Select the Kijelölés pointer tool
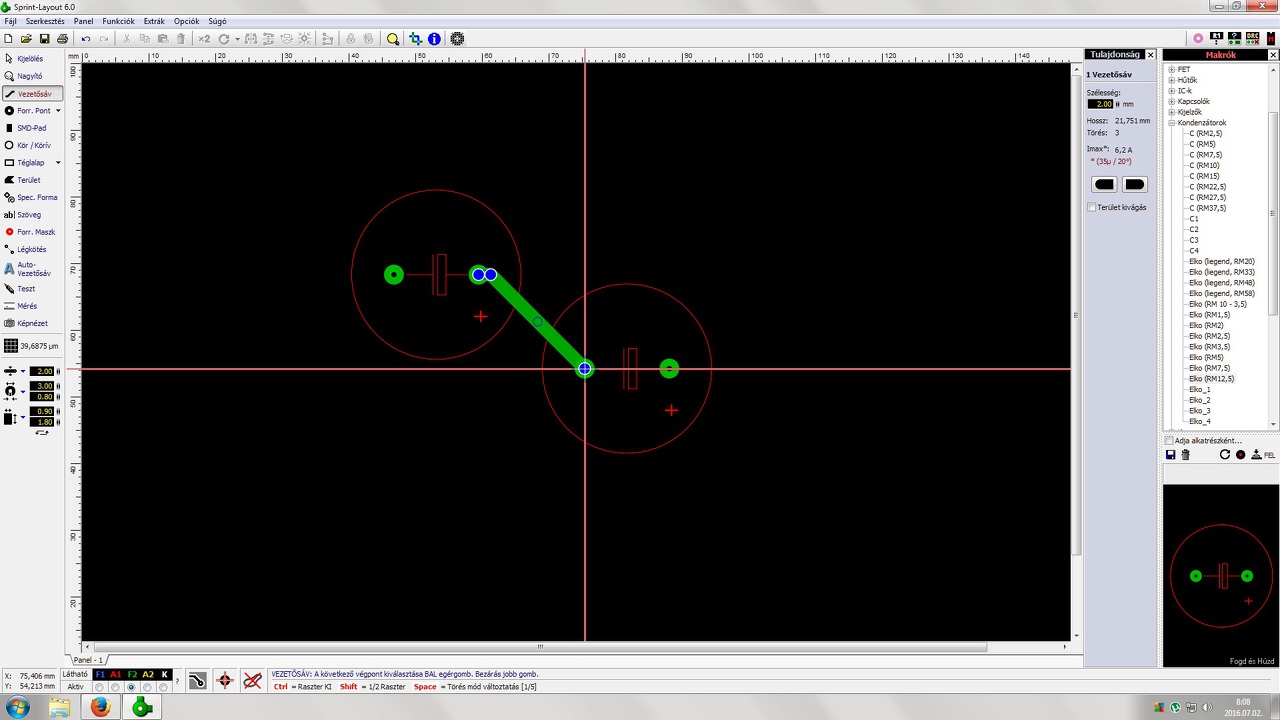1280x720 pixels. pos(31,59)
